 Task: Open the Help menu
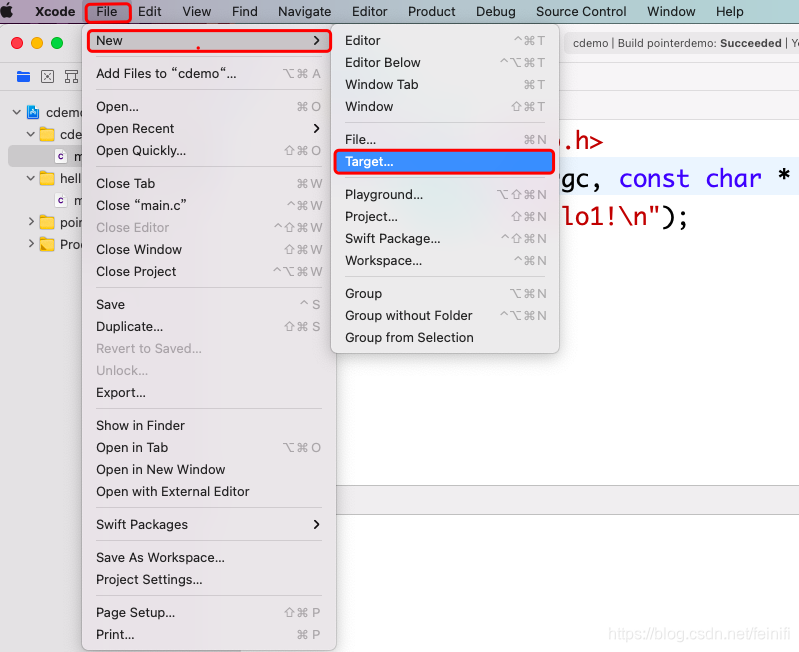tap(729, 11)
